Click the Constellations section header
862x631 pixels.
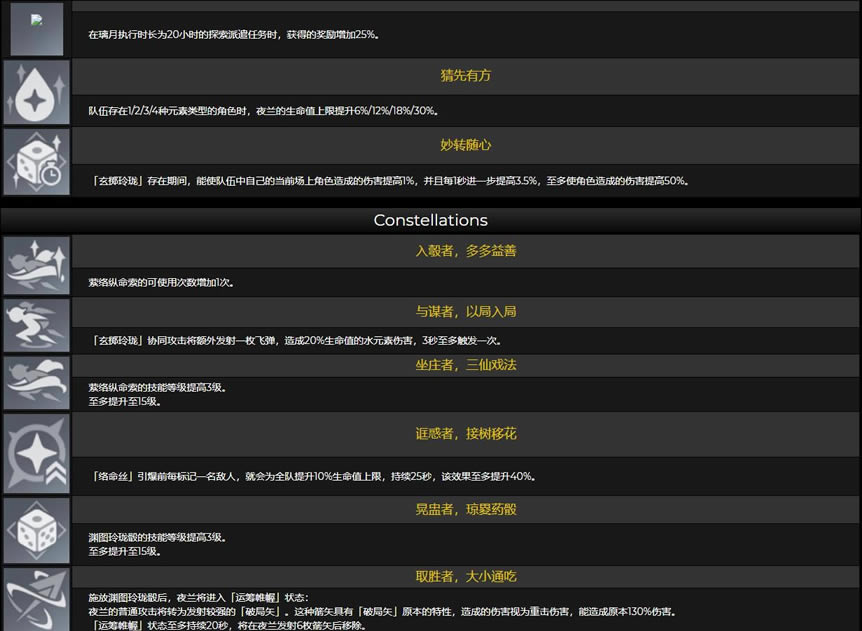click(430, 220)
